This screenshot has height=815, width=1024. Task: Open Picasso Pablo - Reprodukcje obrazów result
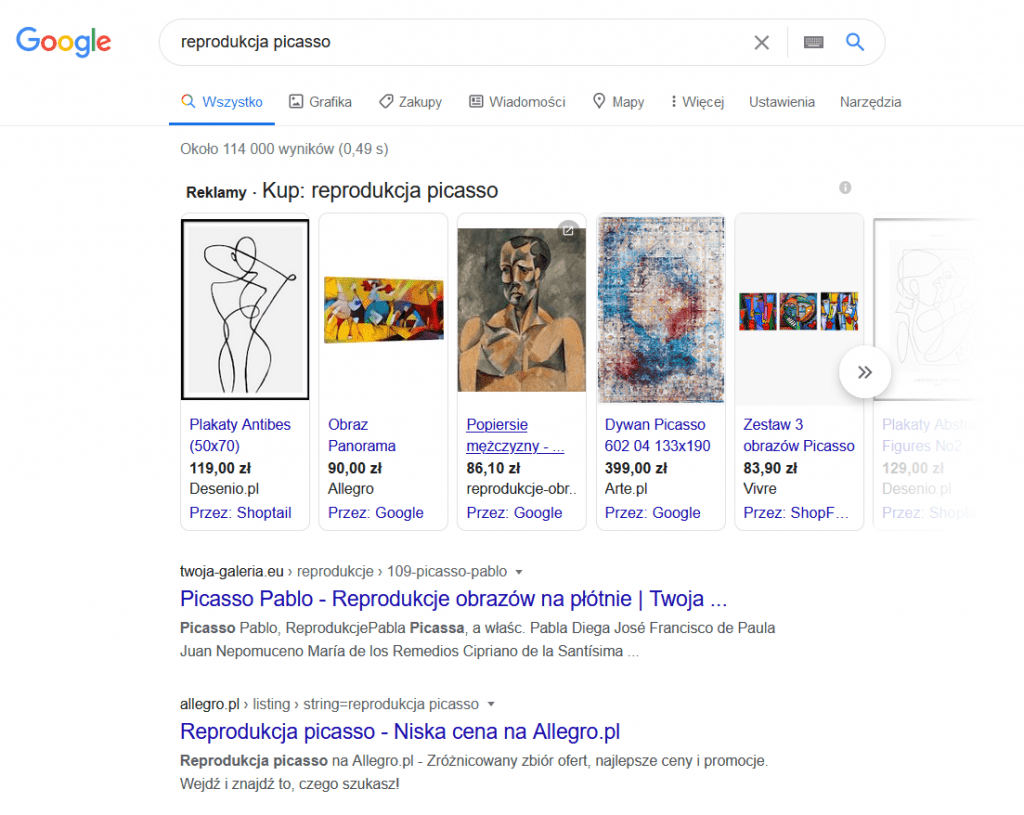[x=453, y=598]
